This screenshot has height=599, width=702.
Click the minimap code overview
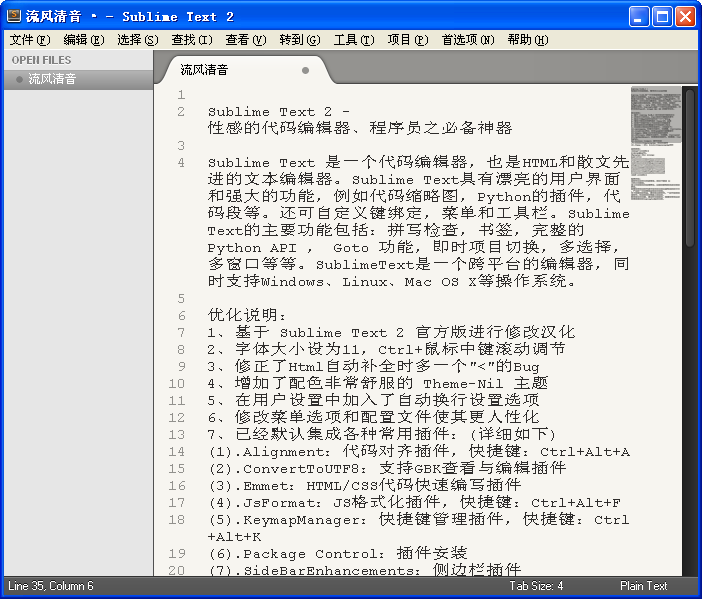[x=656, y=143]
